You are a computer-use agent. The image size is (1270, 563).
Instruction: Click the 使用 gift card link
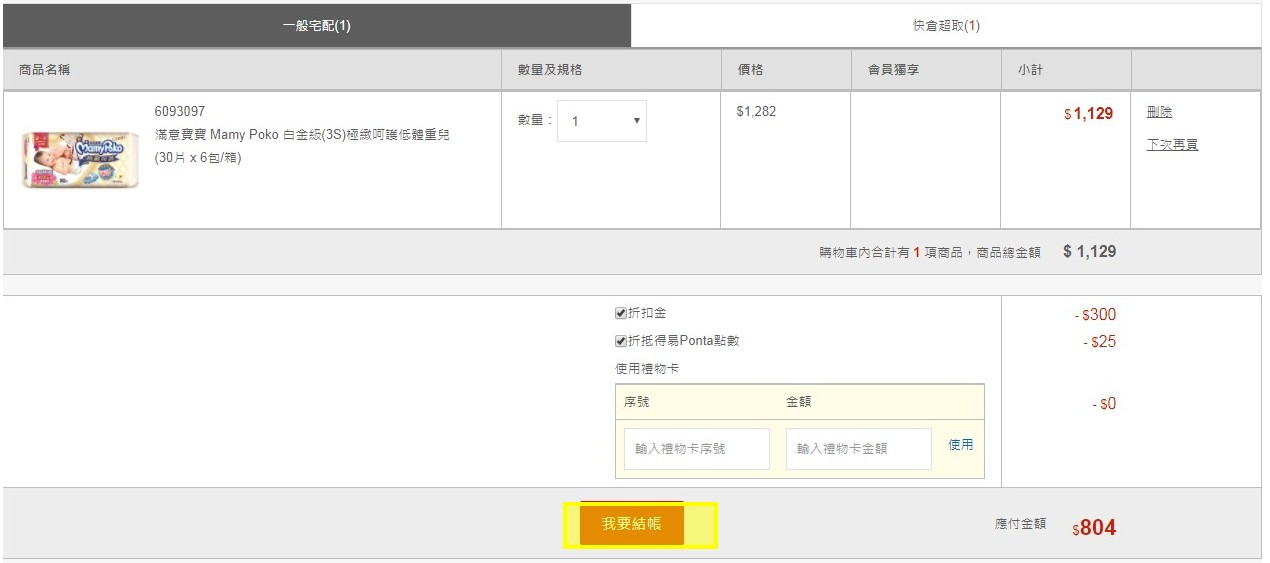click(961, 445)
